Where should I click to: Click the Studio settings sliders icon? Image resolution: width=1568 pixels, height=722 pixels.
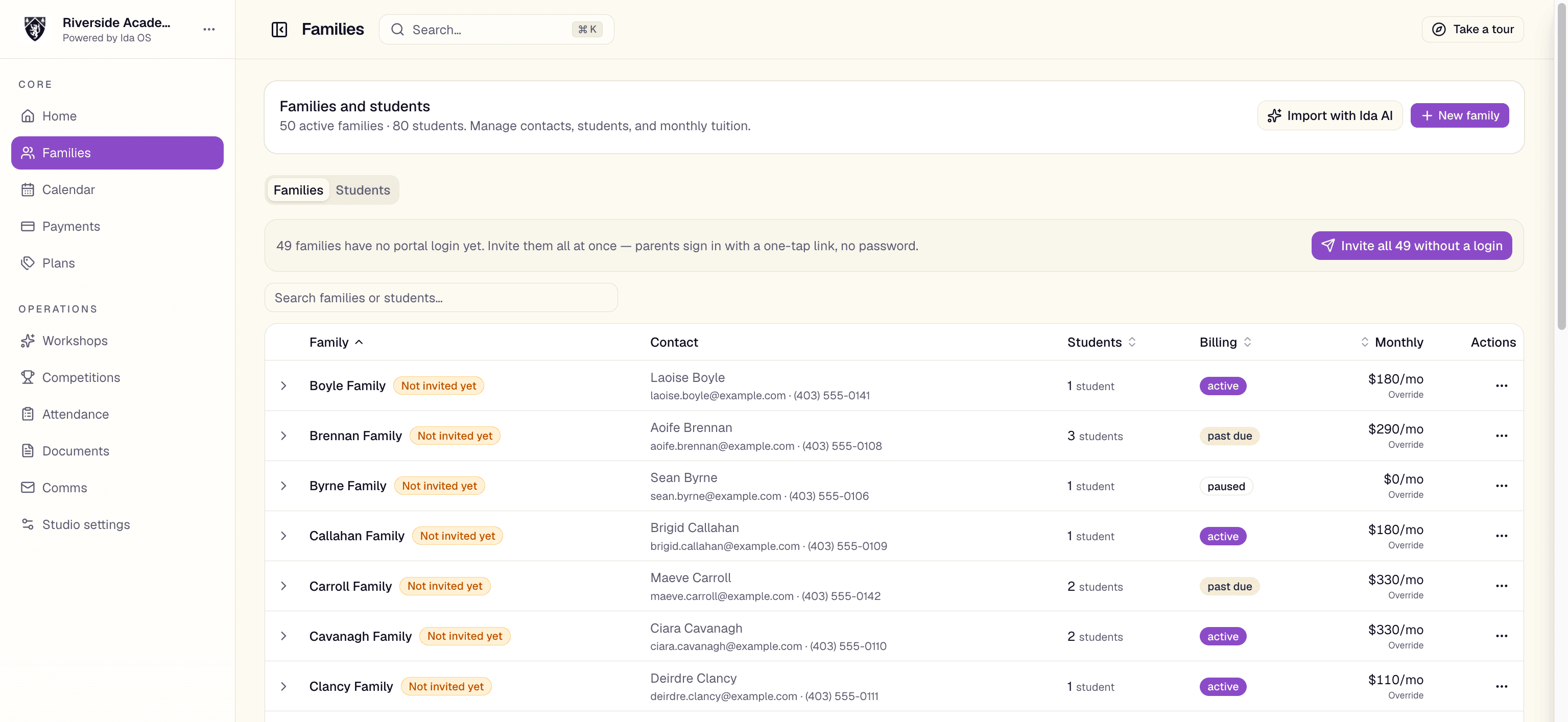[28, 524]
